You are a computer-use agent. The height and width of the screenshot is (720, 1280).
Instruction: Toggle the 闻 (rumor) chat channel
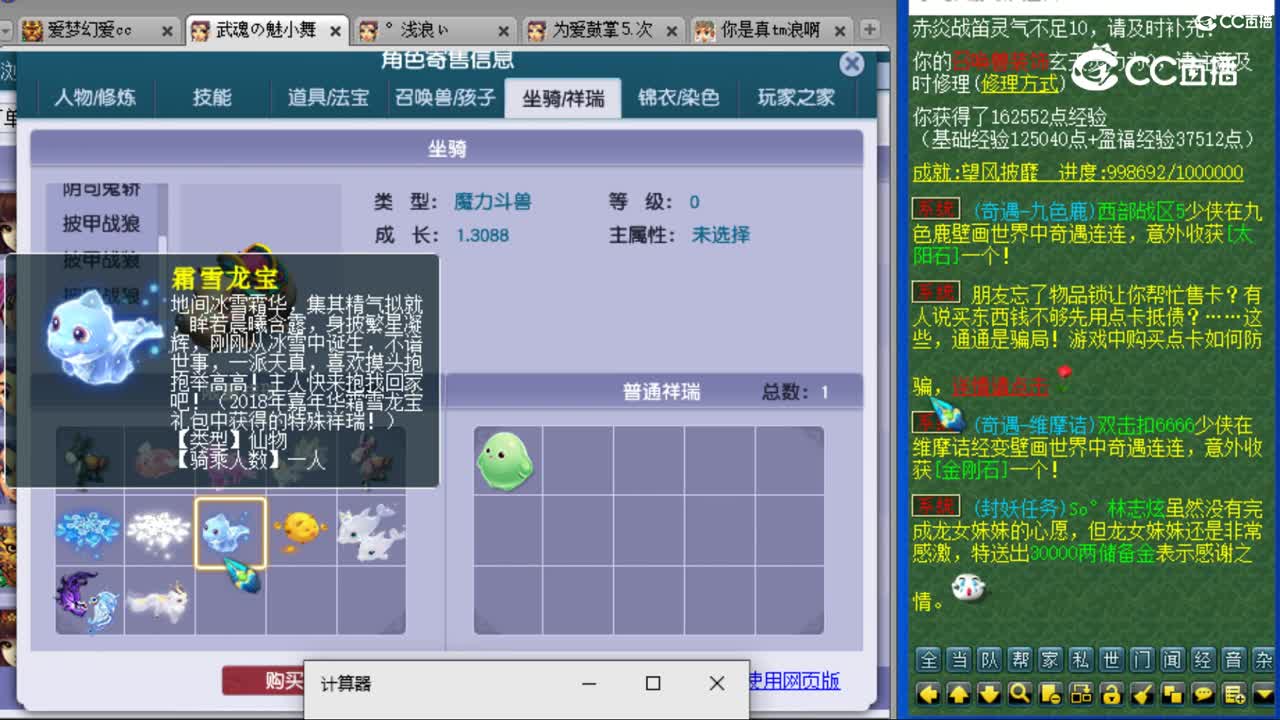pos(1173,659)
